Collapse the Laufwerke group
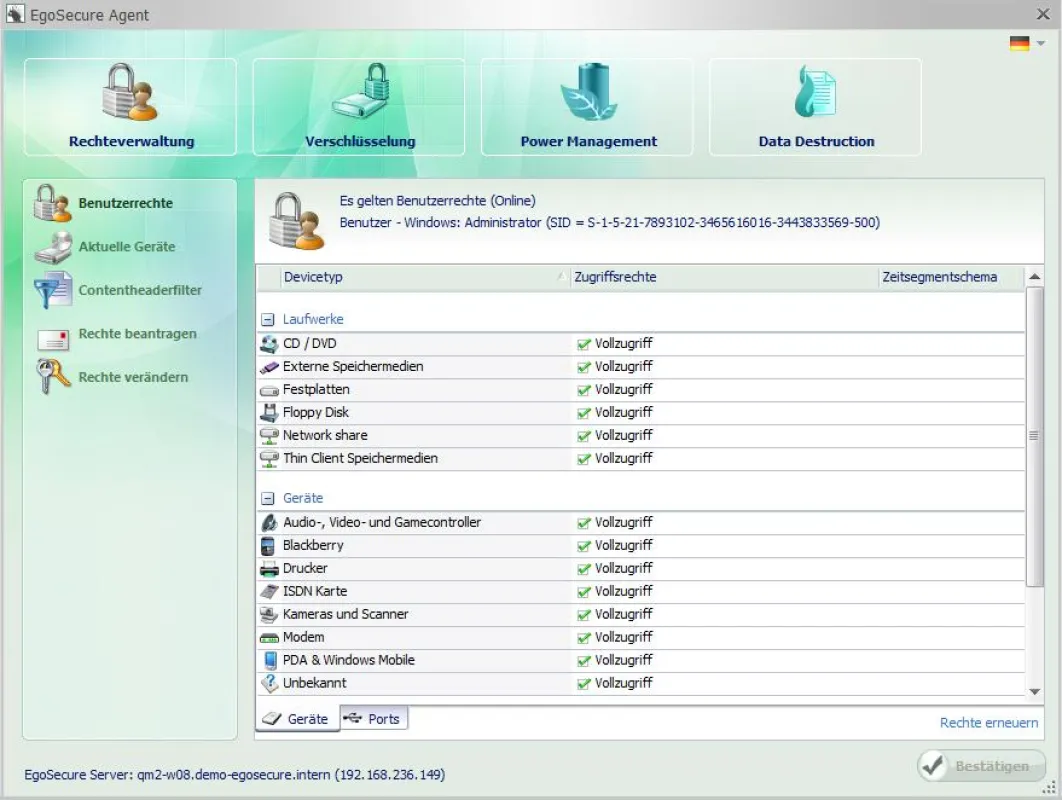The image size is (1062, 800). tap(268, 320)
